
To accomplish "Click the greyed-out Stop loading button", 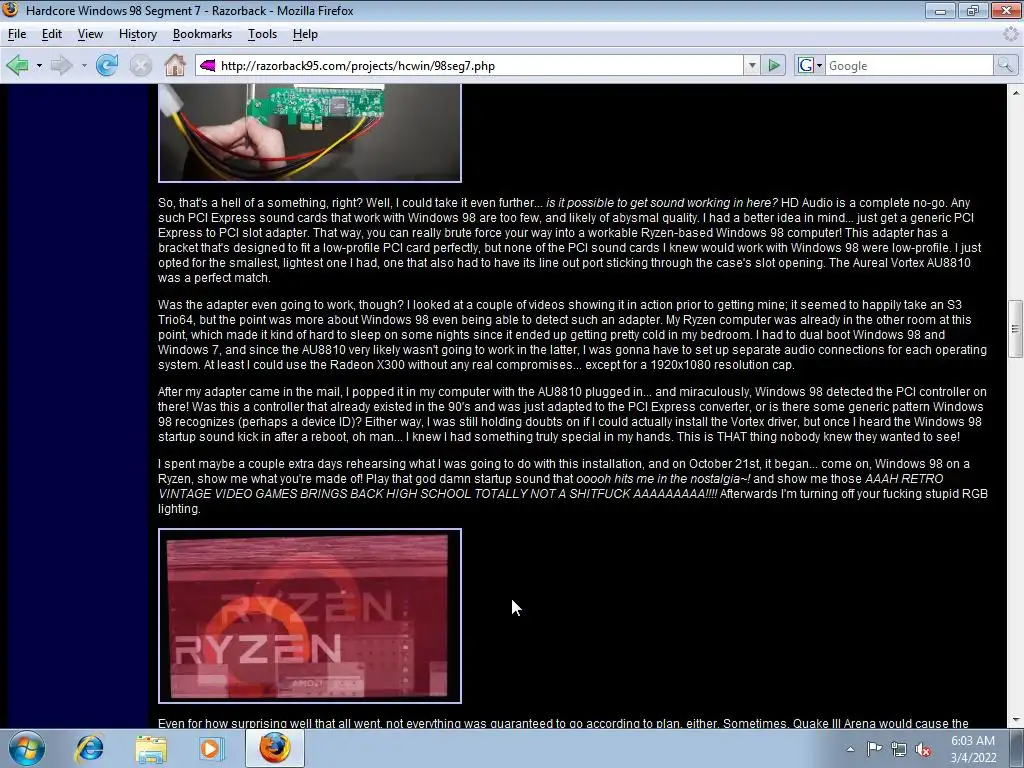I will (x=140, y=65).
